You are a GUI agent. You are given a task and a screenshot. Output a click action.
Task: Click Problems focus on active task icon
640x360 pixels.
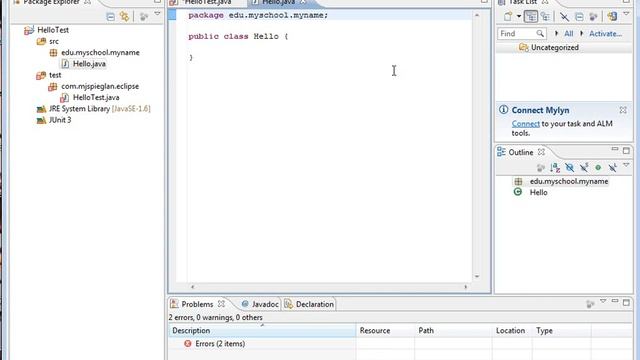click(x=590, y=304)
